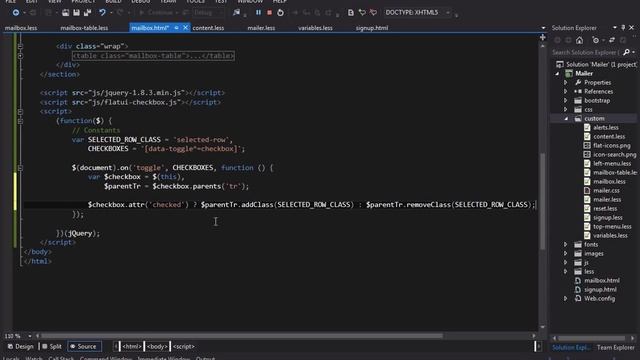Screen dimensions: 640x360
Task: Click the editor split-window handle icon
Action: (542, 38)
